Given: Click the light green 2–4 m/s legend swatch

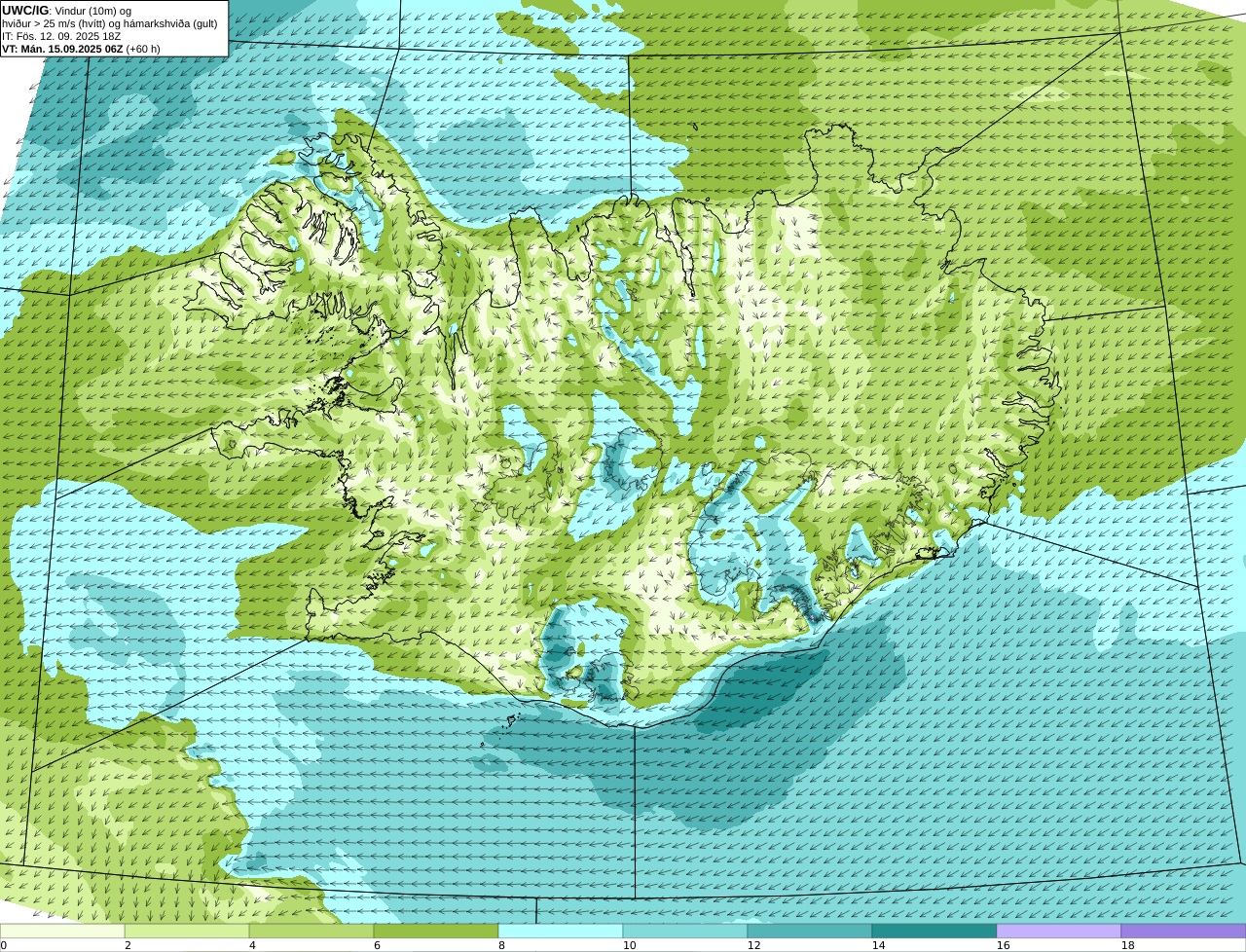Looking at the screenshot, I should 187,931.
